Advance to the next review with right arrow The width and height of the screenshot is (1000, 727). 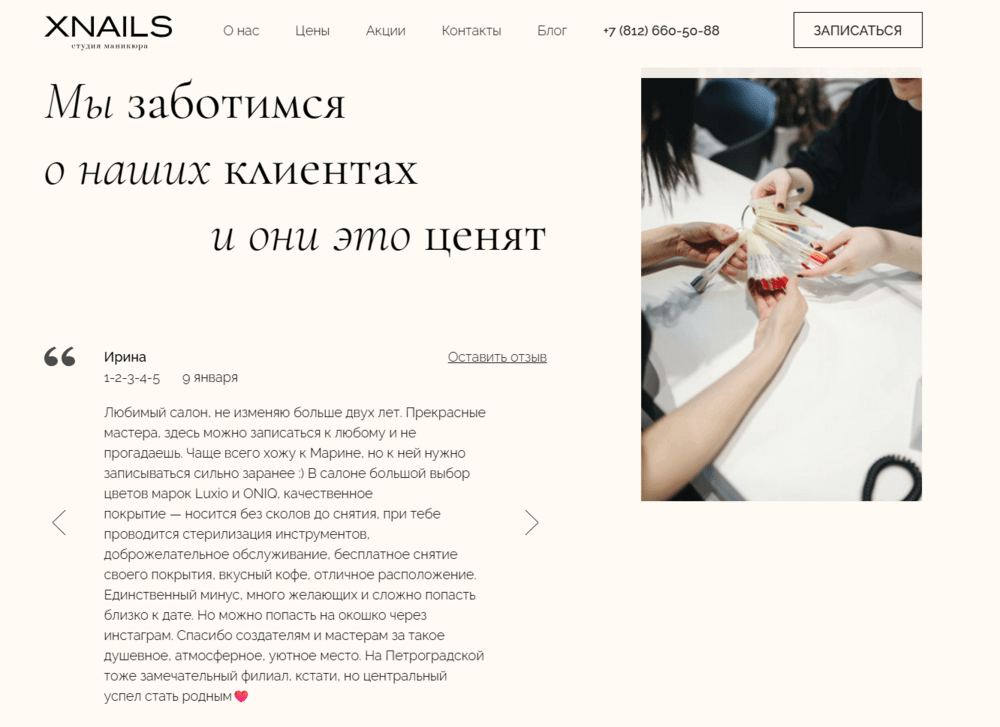tap(531, 522)
